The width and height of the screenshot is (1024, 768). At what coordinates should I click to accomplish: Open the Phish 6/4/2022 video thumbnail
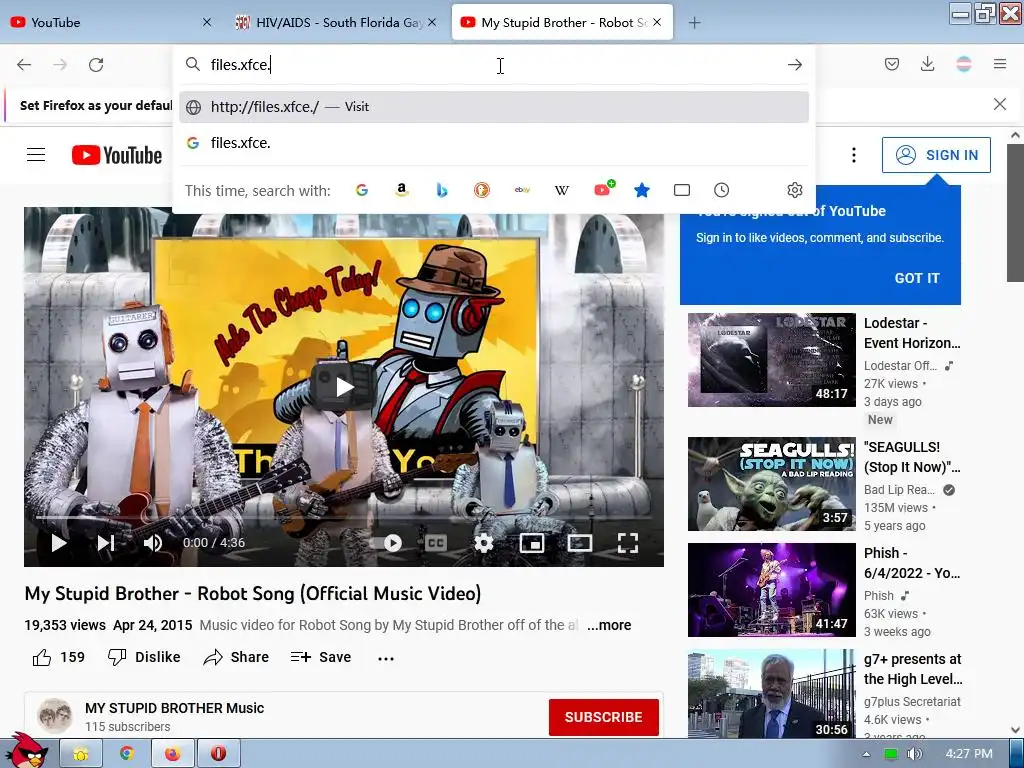(x=771, y=590)
